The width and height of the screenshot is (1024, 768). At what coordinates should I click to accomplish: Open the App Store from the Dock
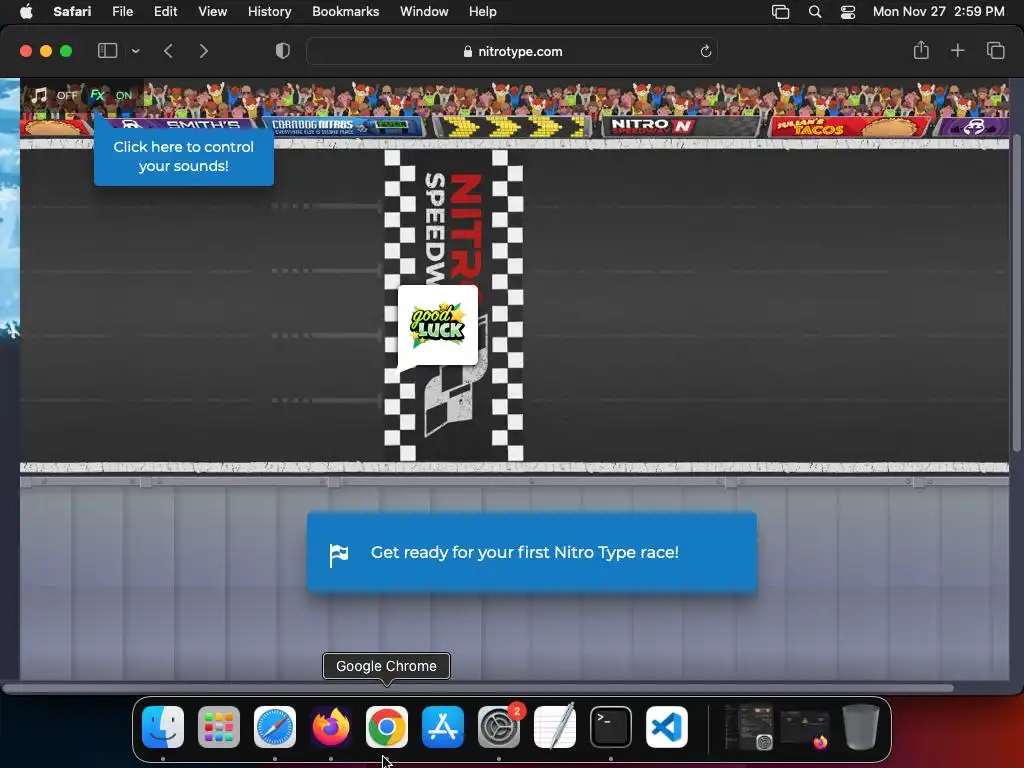click(443, 727)
